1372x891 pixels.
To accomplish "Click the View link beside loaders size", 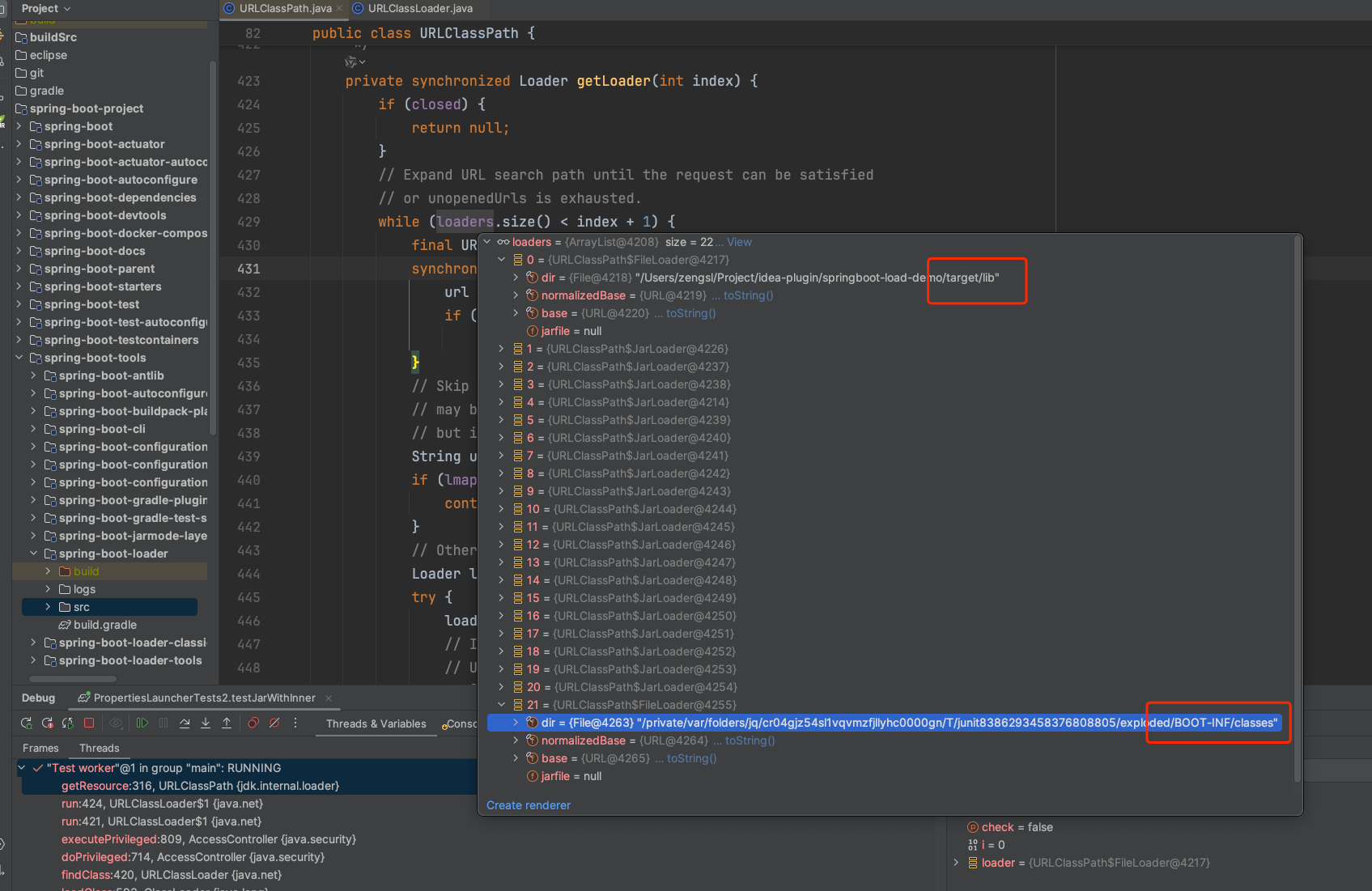I will click(x=739, y=242).
